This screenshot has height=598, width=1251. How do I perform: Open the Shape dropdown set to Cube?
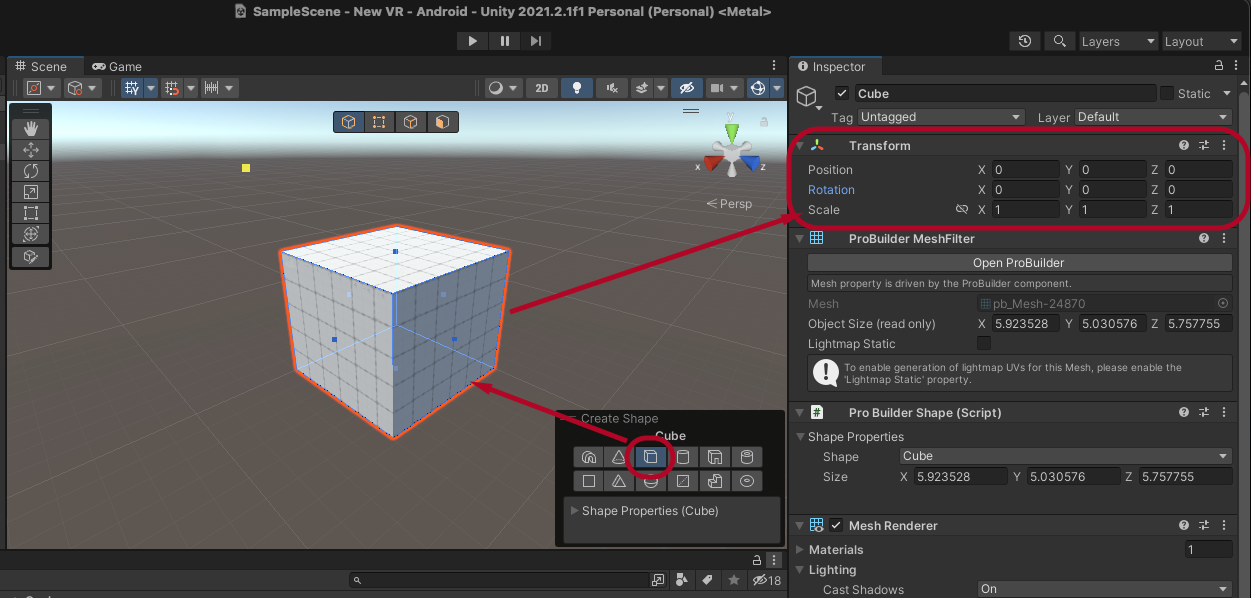(1066, 456)
